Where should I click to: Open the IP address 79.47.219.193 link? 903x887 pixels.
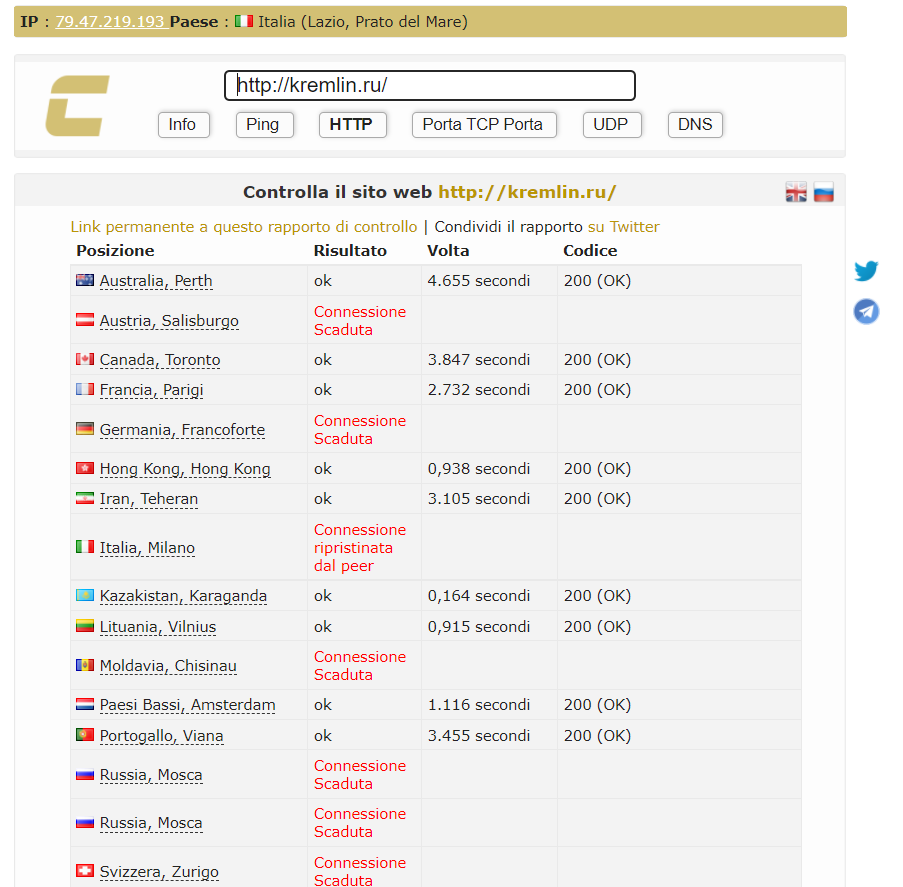110,21
